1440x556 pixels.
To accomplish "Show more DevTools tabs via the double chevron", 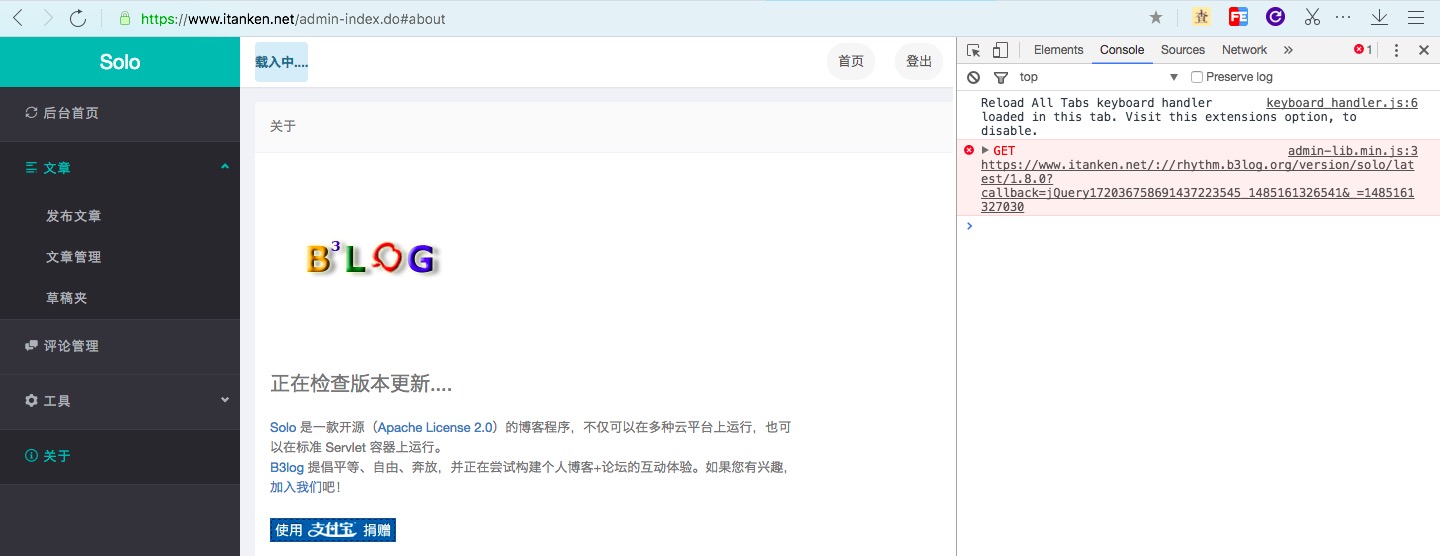I will coord(1288,50).
